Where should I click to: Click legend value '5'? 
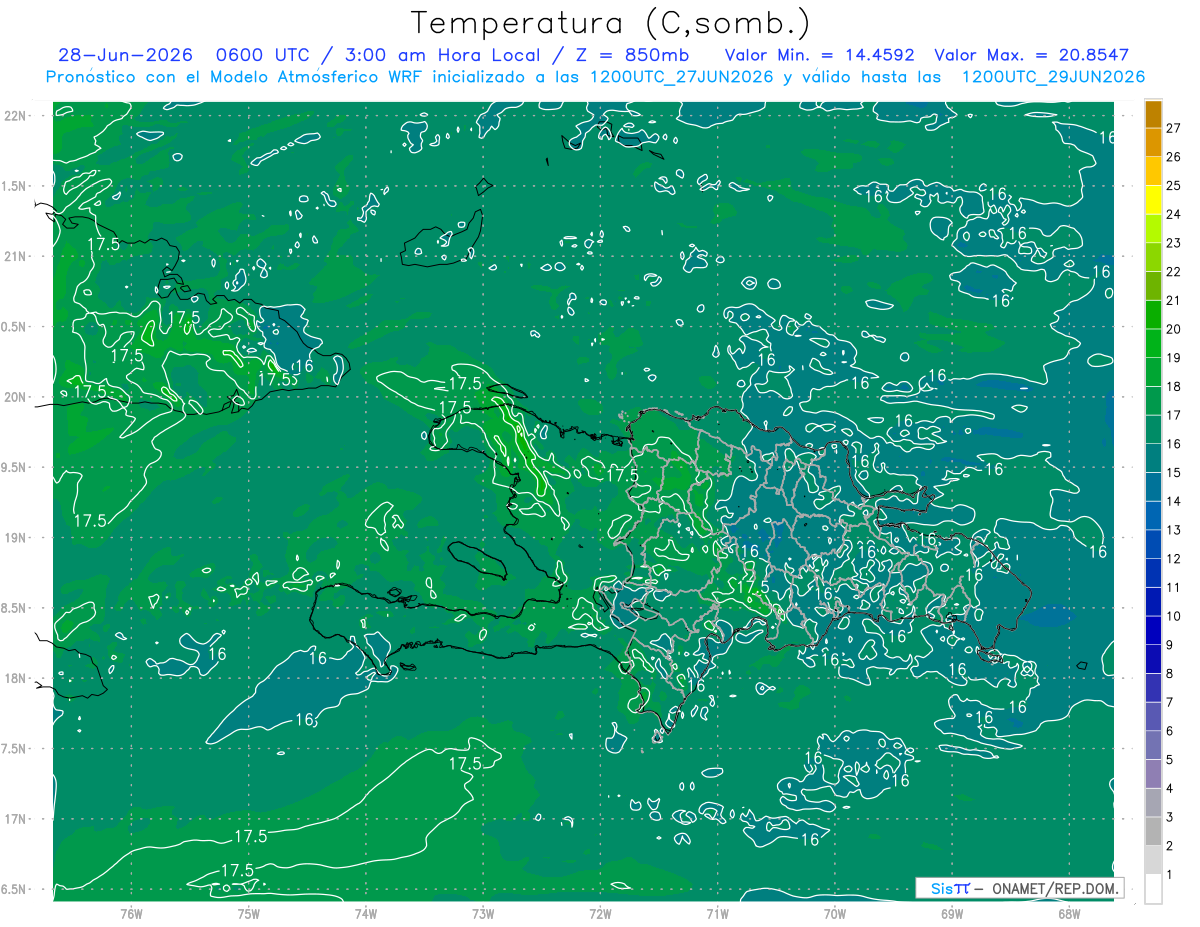click(x=1170, y=760)
